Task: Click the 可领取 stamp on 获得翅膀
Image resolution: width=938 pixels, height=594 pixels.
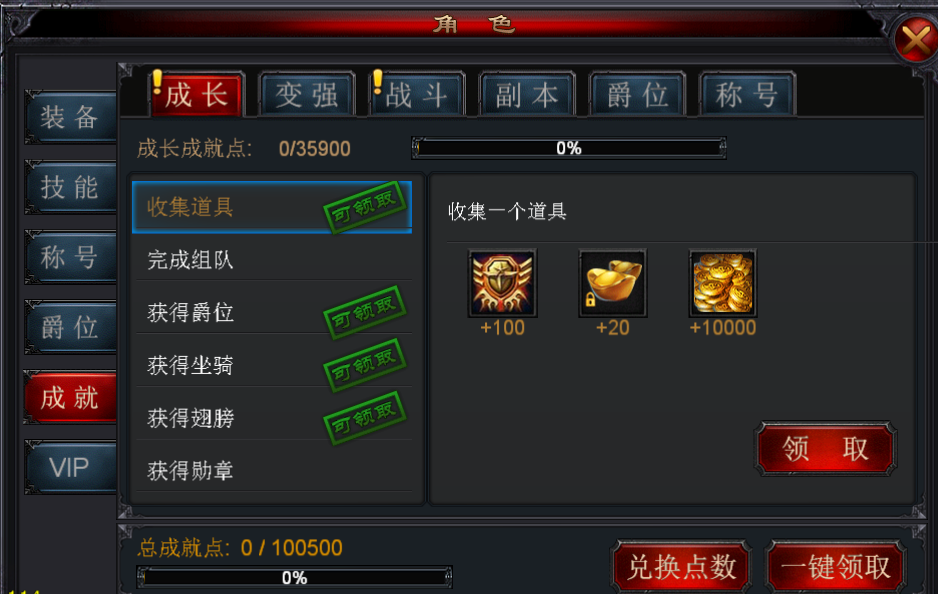Action: point(364,418)
